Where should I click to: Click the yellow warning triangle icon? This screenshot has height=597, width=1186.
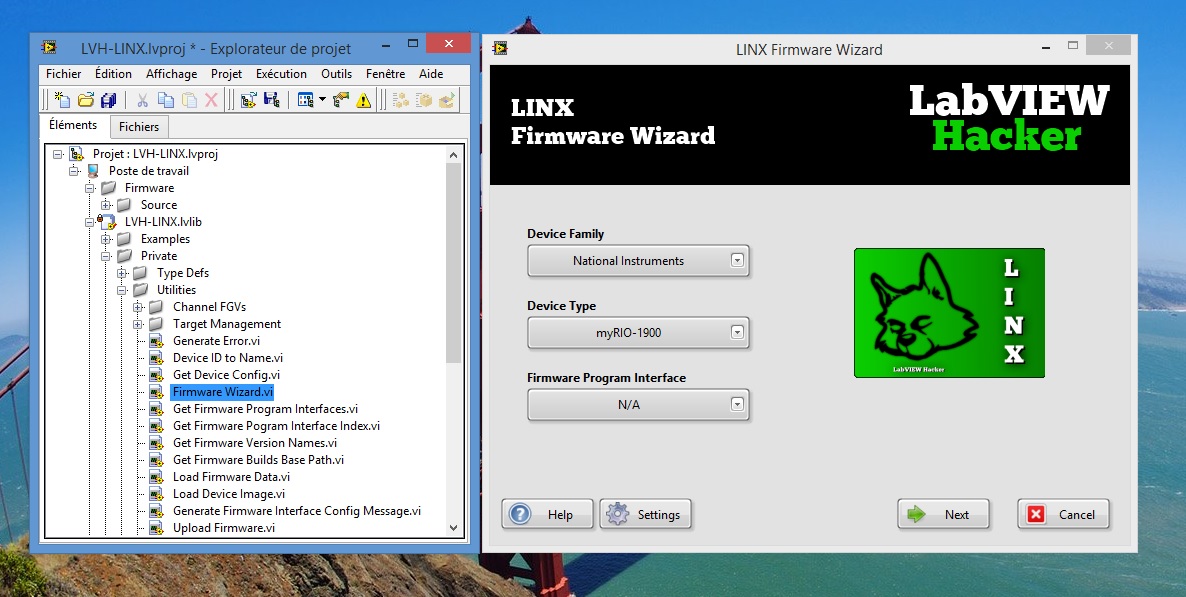tap(364, 99)
